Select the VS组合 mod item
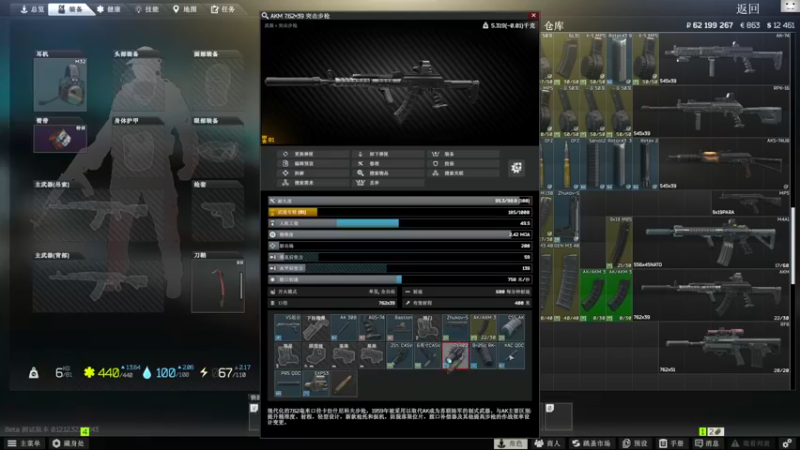The image size is (800, 450). (288, 328)
